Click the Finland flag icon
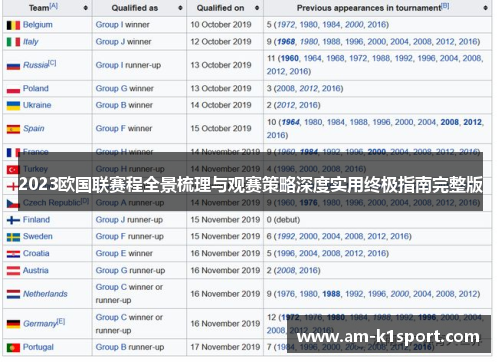 13,220
